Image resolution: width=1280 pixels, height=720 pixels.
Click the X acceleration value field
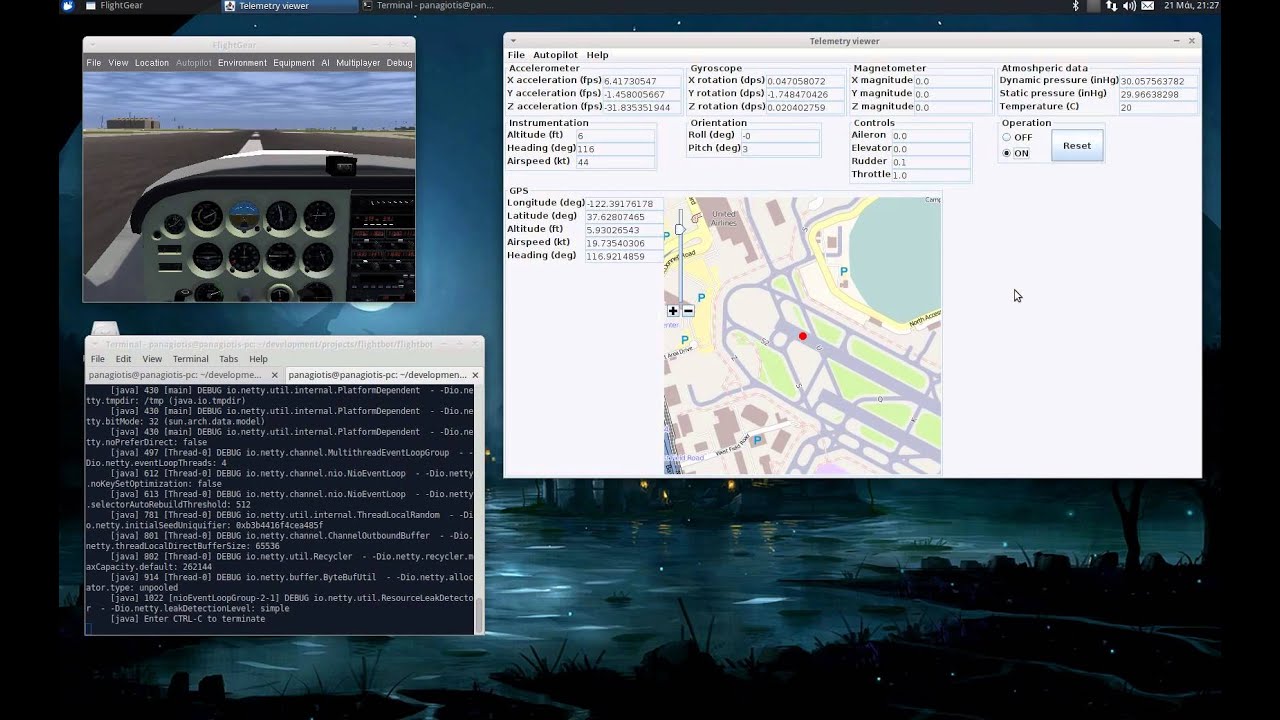pos(642,81)
